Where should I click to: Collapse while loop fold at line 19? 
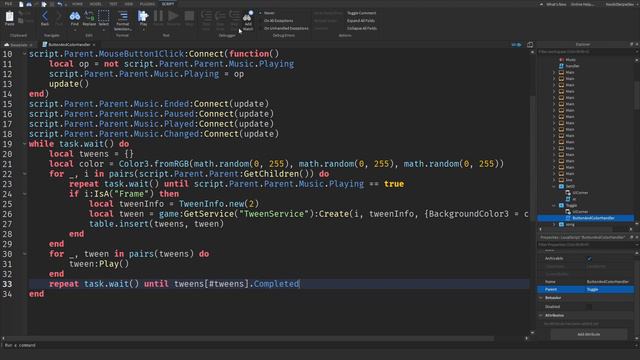click(24, 144)
